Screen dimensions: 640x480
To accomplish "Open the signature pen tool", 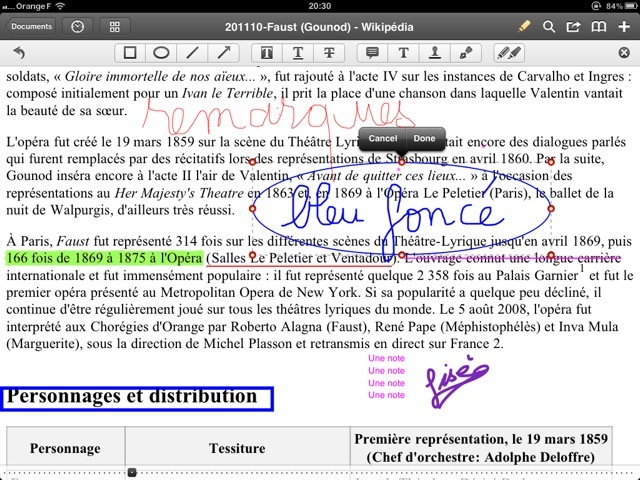I will (x=464, y=52).
